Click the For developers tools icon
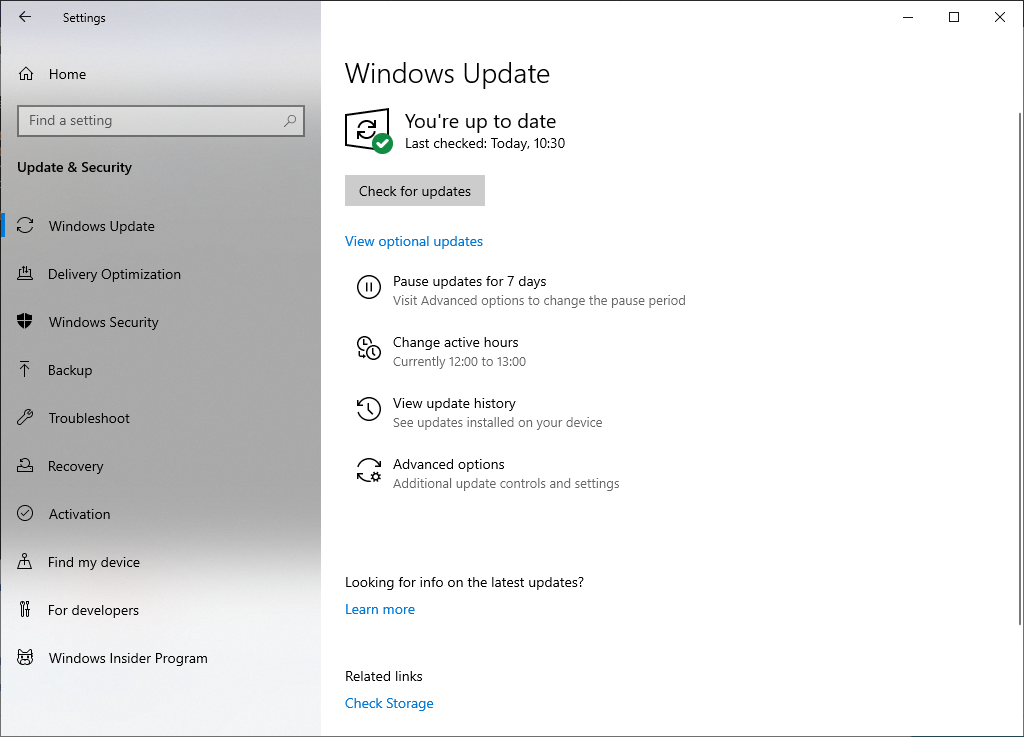 [x=25, y=610]
